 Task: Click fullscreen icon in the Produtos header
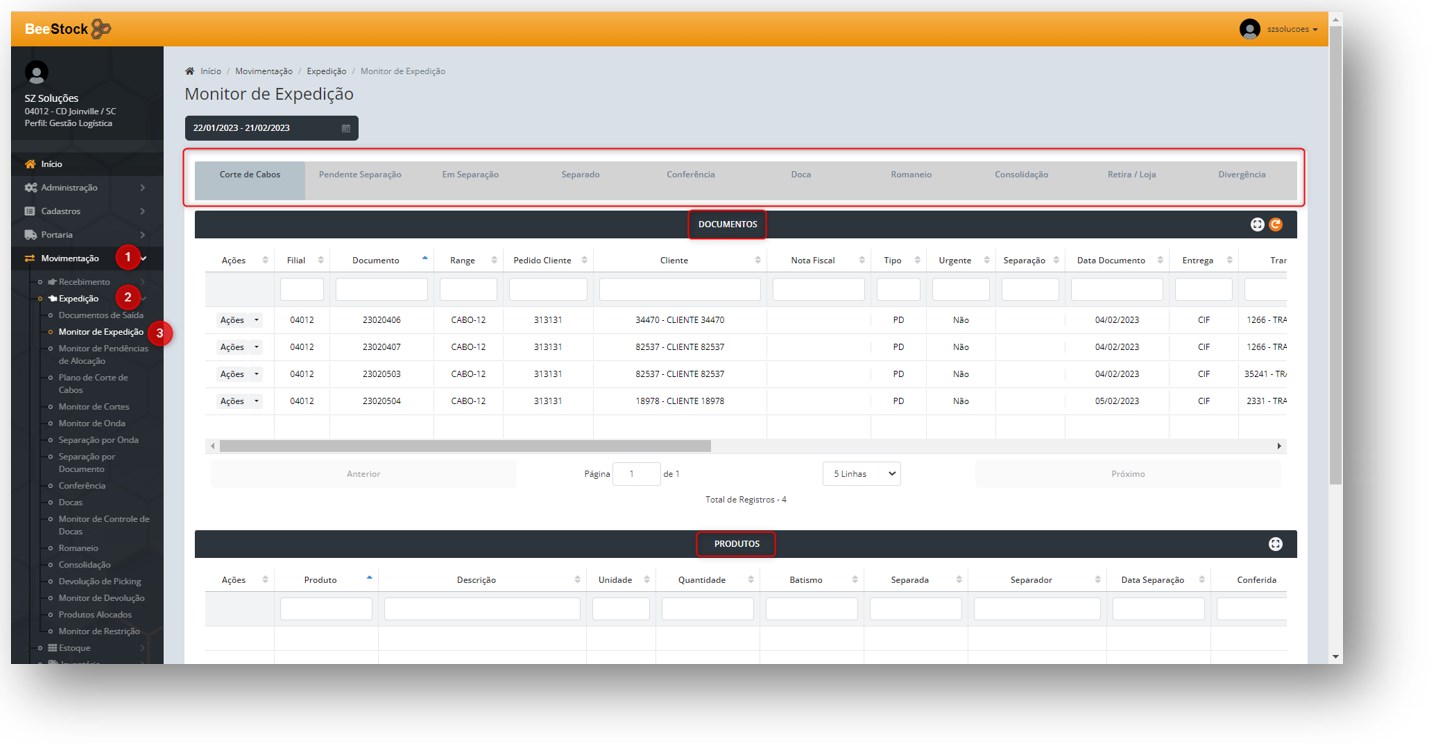[1275, 544]
